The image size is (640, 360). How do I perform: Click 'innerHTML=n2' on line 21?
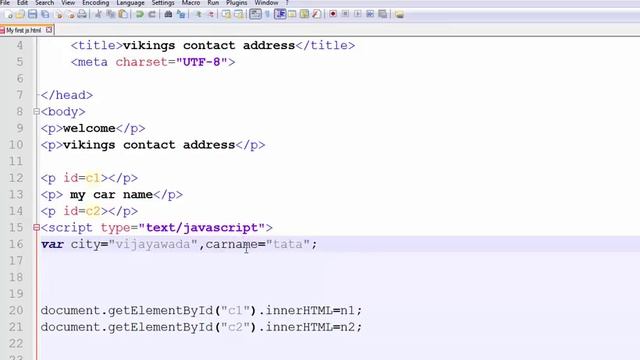[x=310, y=327]
